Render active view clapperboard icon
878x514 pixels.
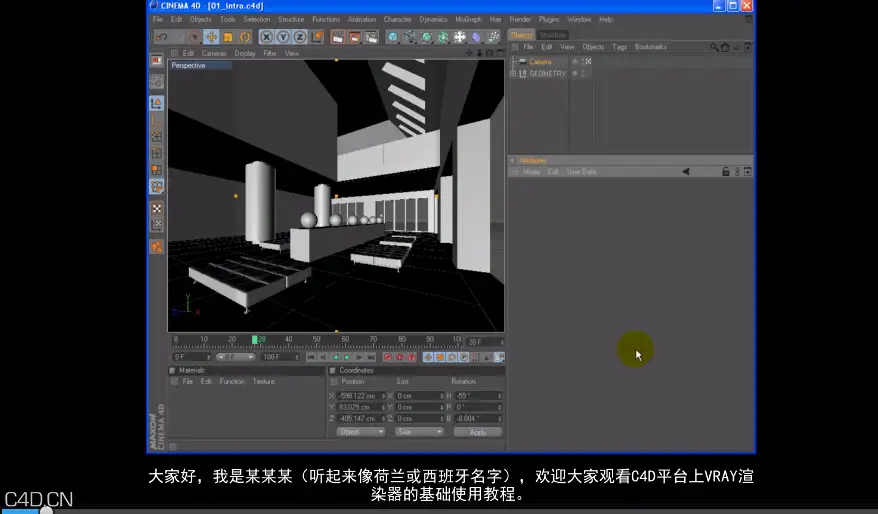tap(338, 38)
